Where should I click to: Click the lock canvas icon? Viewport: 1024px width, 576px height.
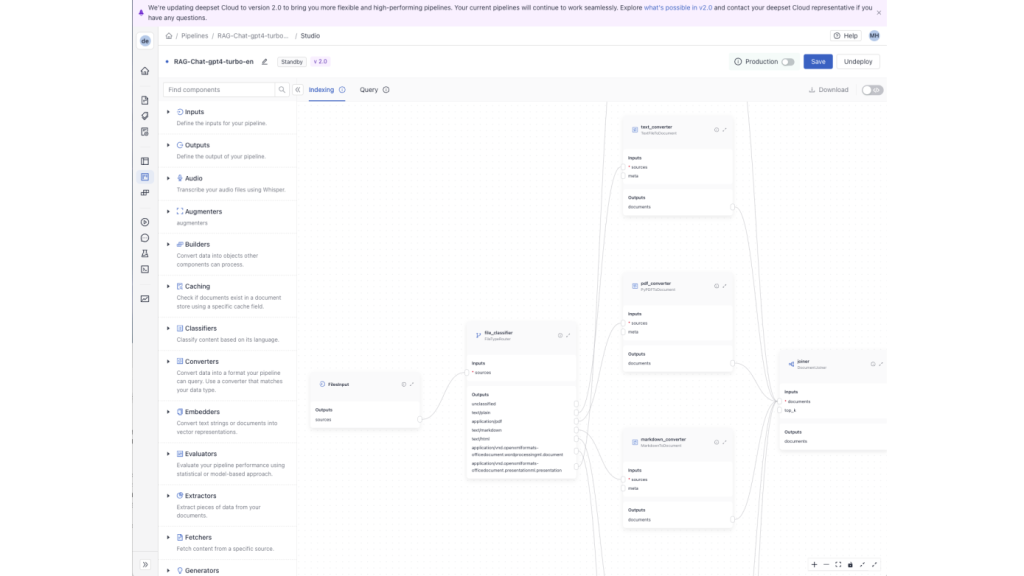(850, 565)
